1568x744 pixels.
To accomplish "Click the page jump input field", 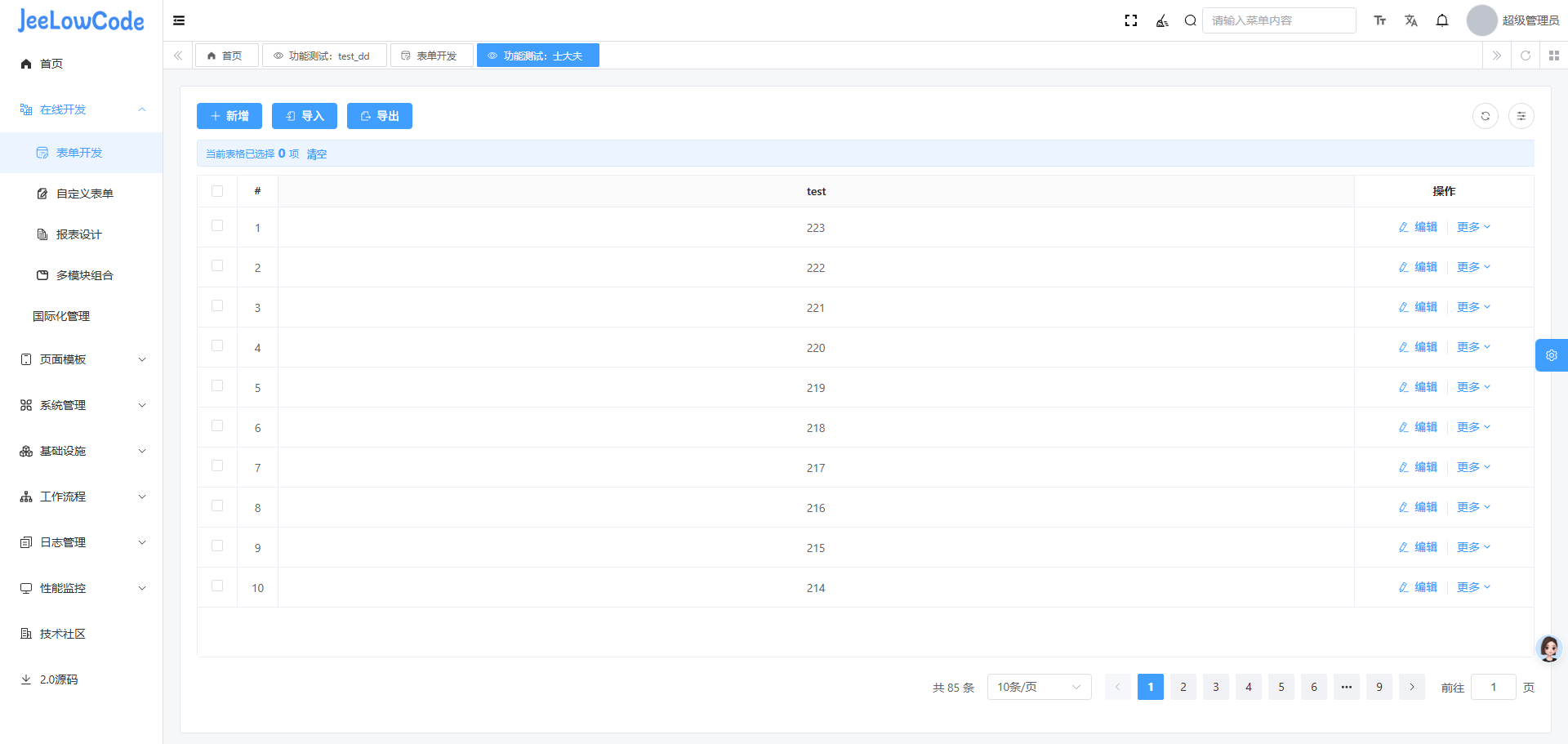I will coord(1493,687).
